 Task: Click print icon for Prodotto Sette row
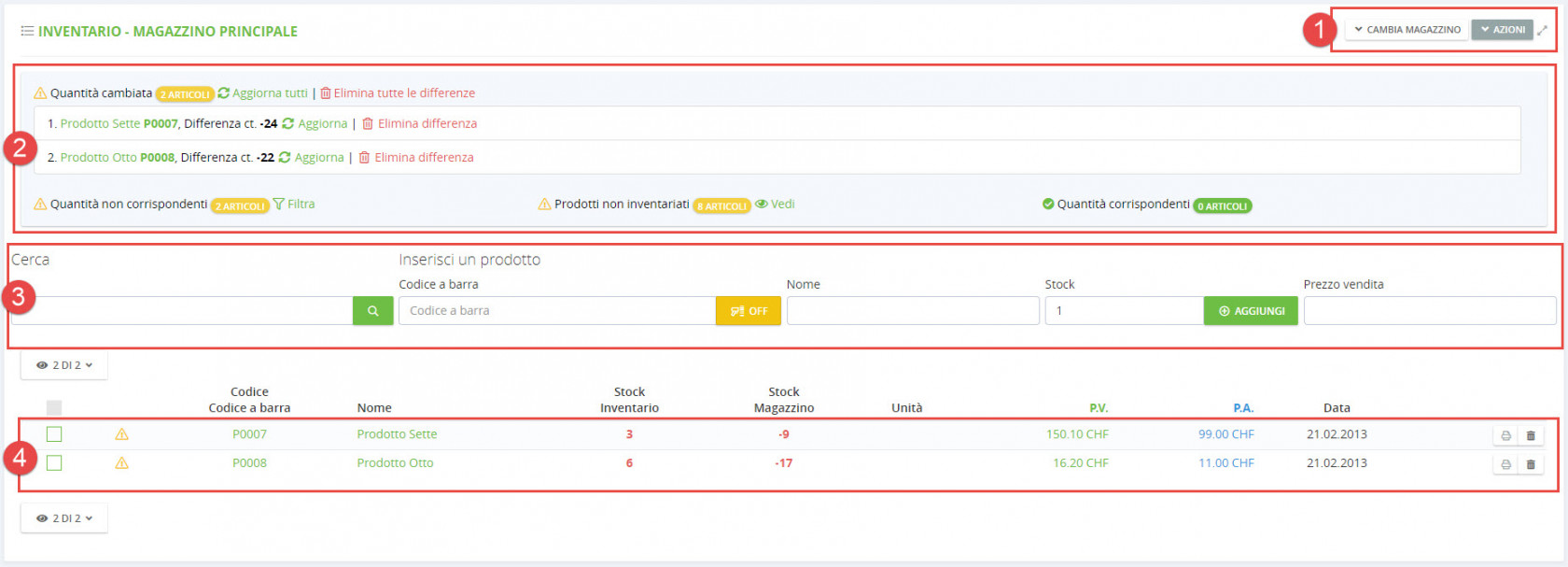(1505, 435)
